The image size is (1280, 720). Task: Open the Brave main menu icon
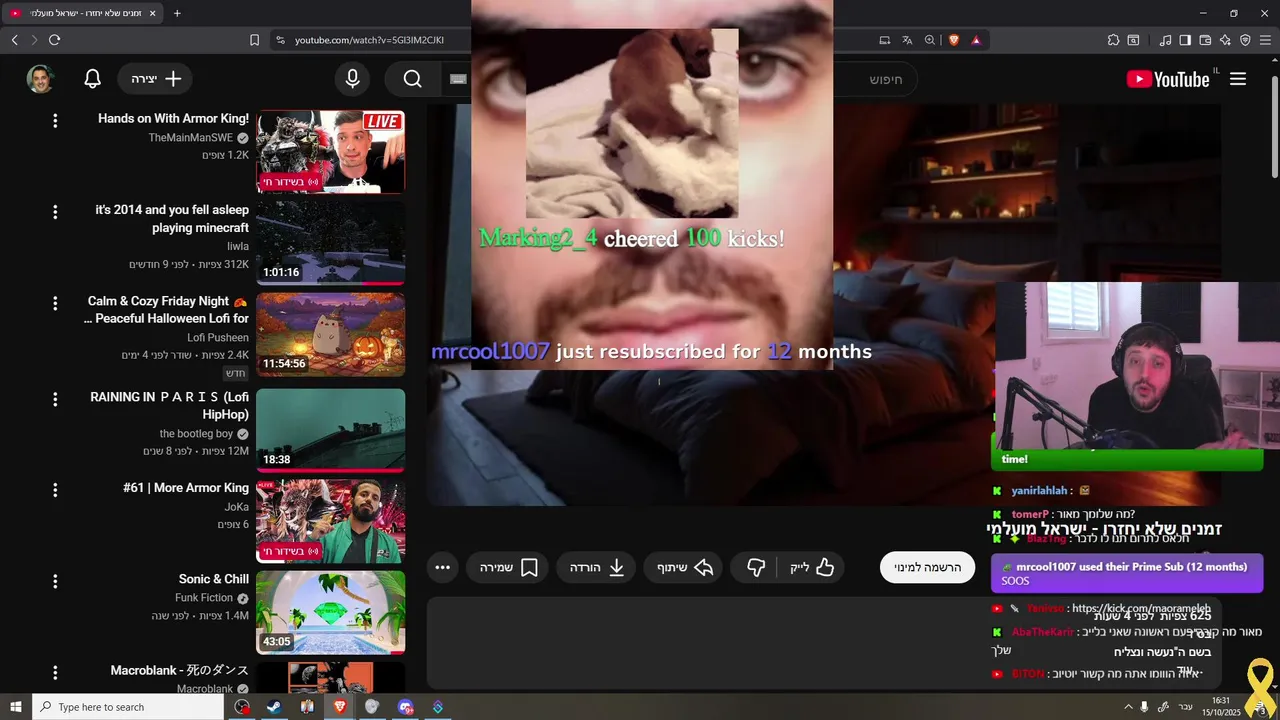click(1265, 40)
